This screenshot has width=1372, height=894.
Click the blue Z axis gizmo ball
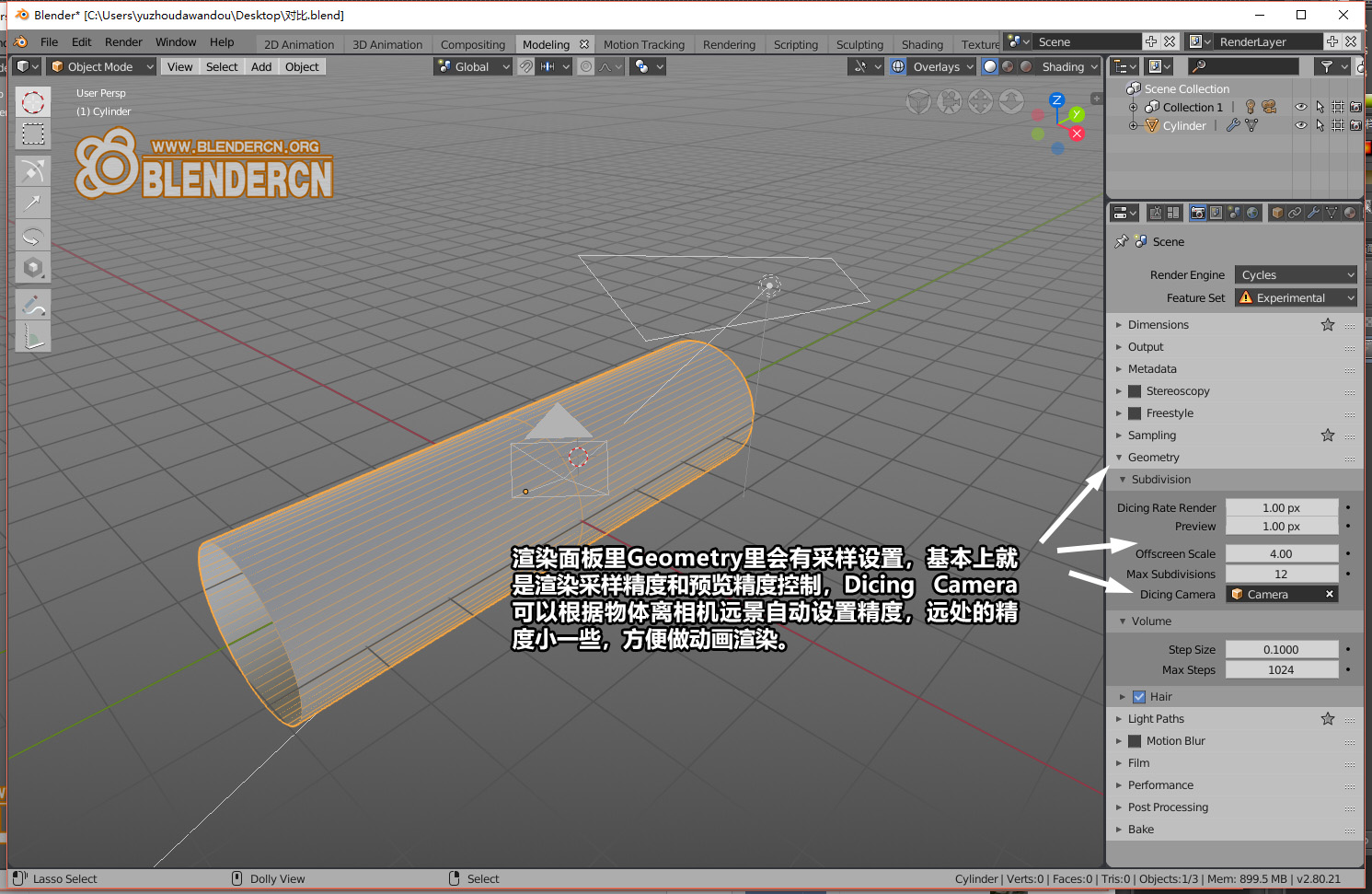pyautogui.click(x=1056, y=99)
